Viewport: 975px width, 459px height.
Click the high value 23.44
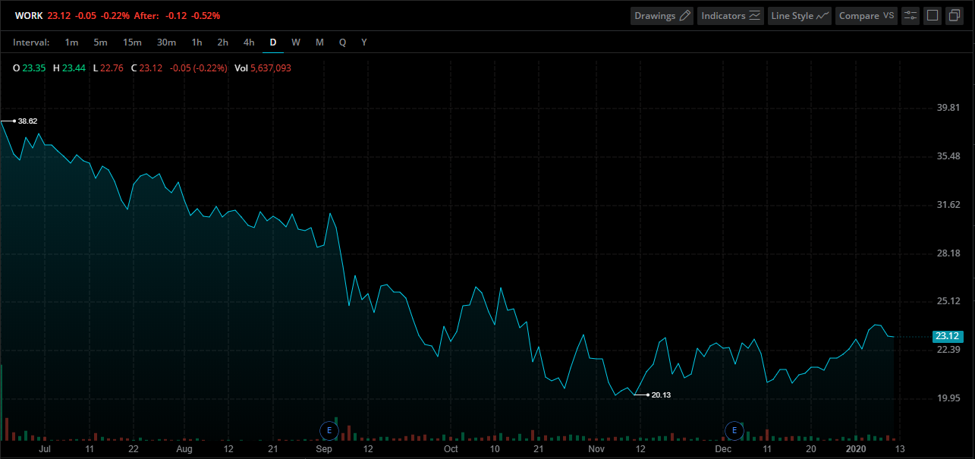(74, 68)
